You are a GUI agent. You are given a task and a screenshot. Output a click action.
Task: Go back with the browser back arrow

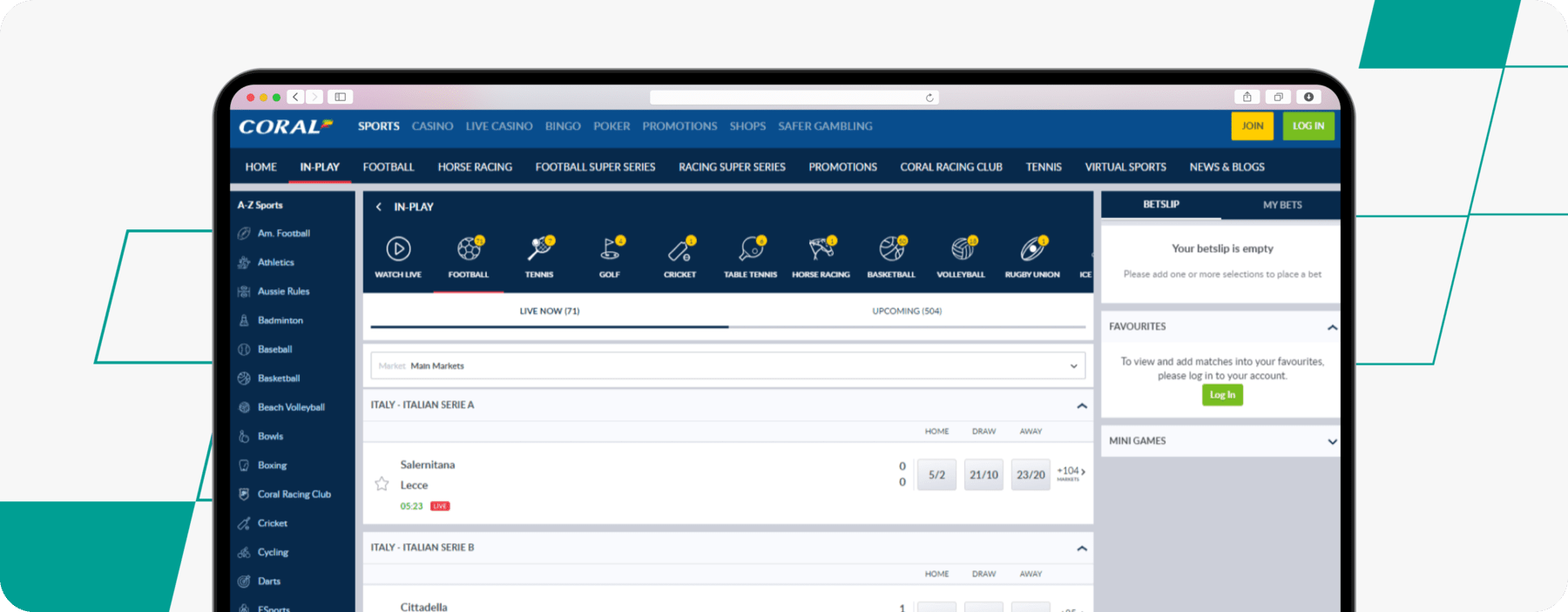tap(295, 97)
